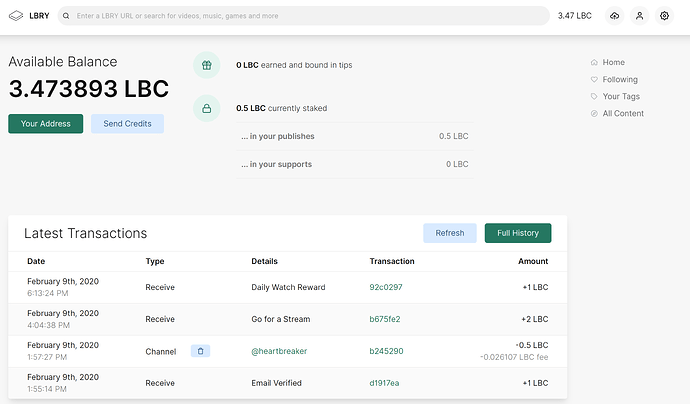Click the gift icon for tips
Viewport: 690px width, 404px height.
click(x=207, y=65)
